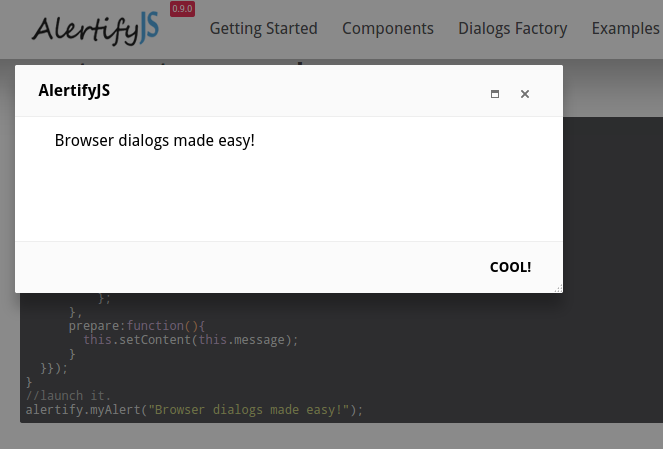Click the prepare:function(){ code line
The width and height of the screenshot is (663, 449).
point(137,326)
